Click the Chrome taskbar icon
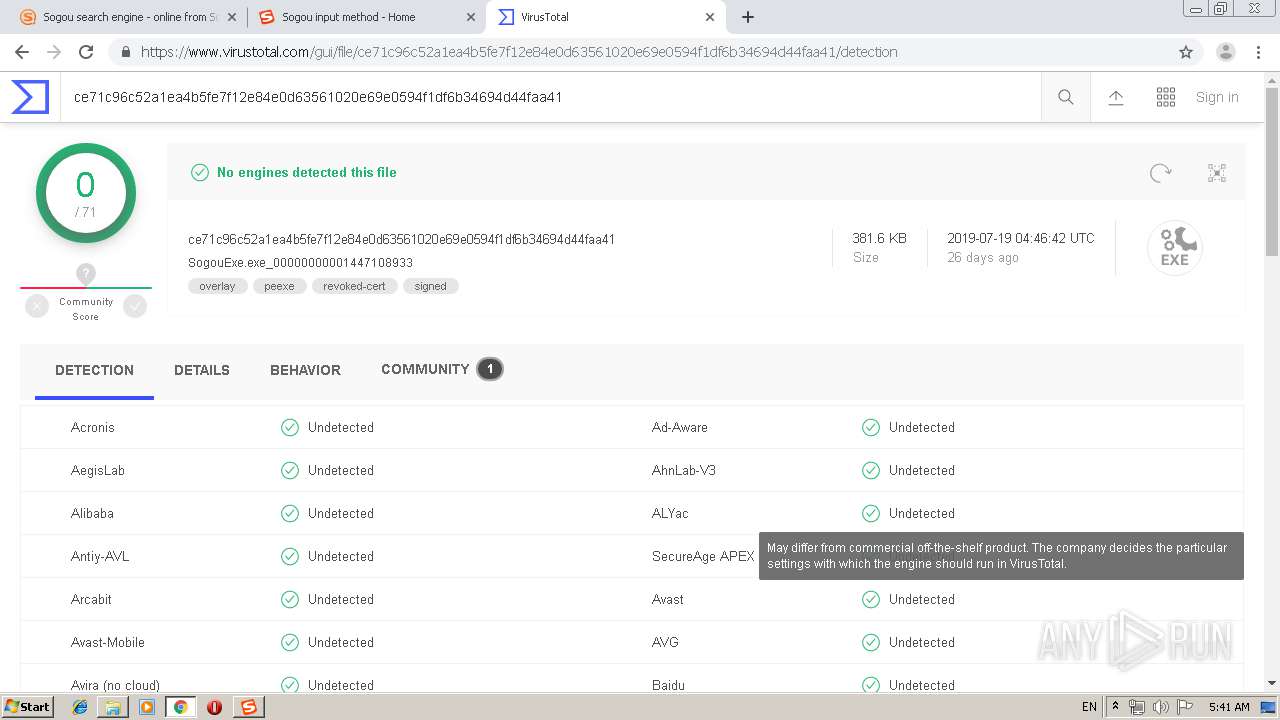This screenshot has height=720, width=1280. point(180,707)
